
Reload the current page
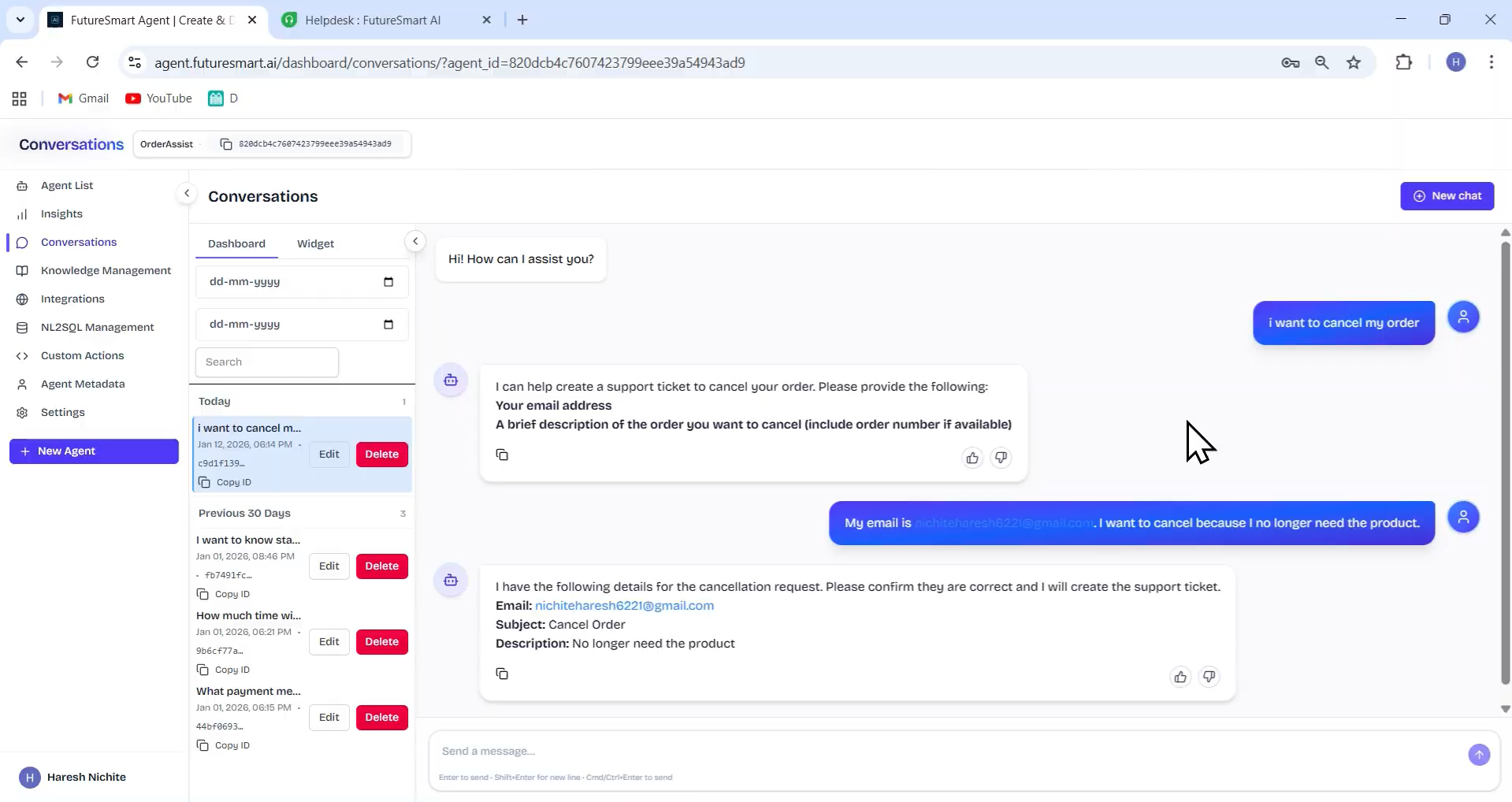[92, 62]
